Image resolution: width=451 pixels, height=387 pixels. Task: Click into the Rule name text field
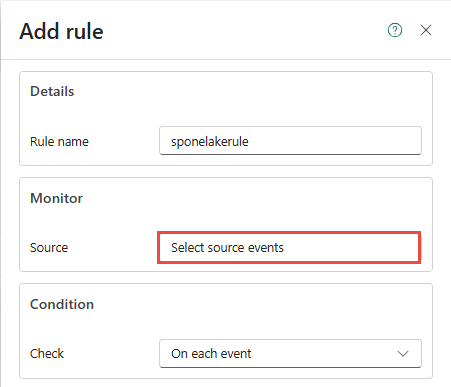tap(290, 141)
